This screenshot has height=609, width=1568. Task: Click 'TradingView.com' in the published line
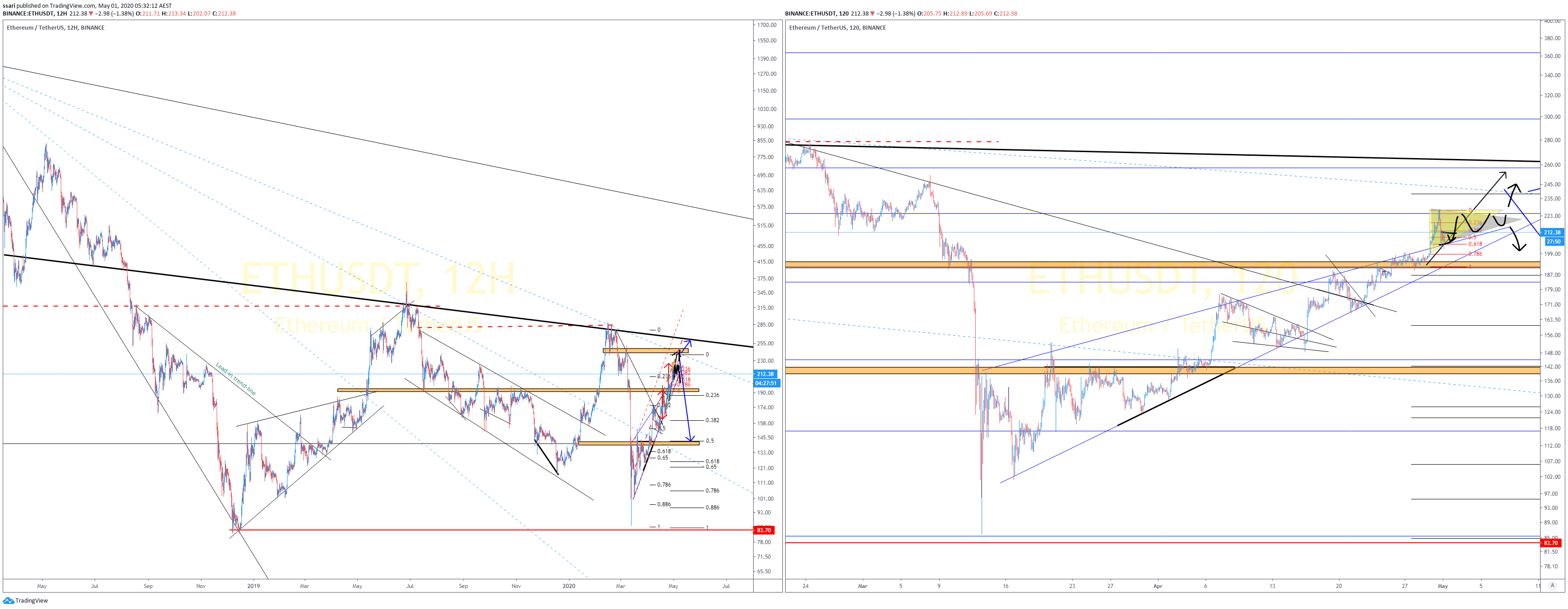point(72,5)
